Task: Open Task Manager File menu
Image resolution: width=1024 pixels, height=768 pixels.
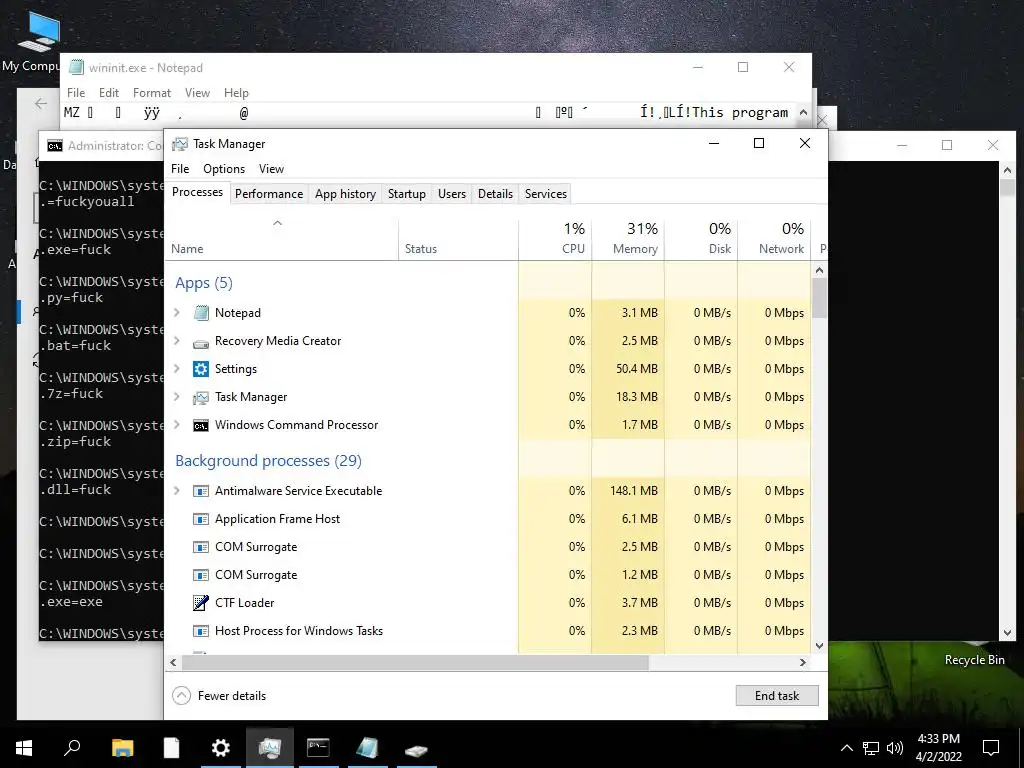Action: point(180,169)
